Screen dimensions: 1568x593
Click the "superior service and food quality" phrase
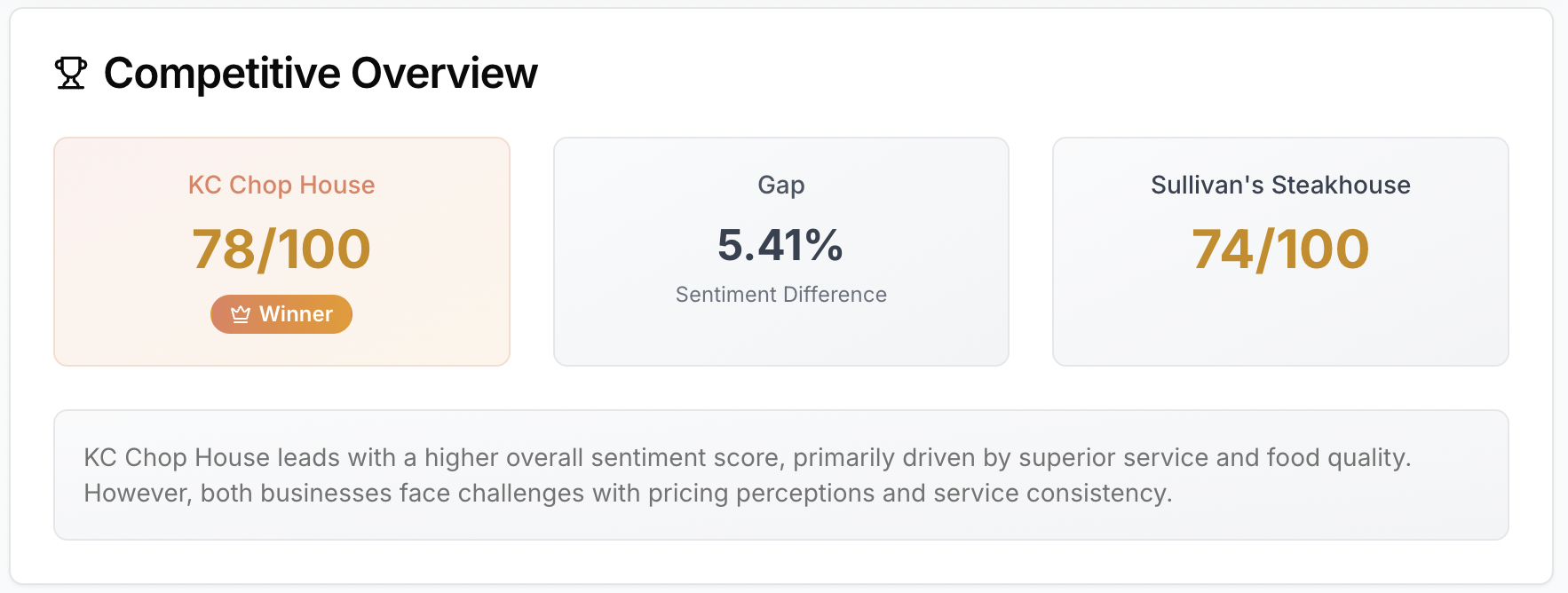pyautogui.click(x=1214, y=458)
